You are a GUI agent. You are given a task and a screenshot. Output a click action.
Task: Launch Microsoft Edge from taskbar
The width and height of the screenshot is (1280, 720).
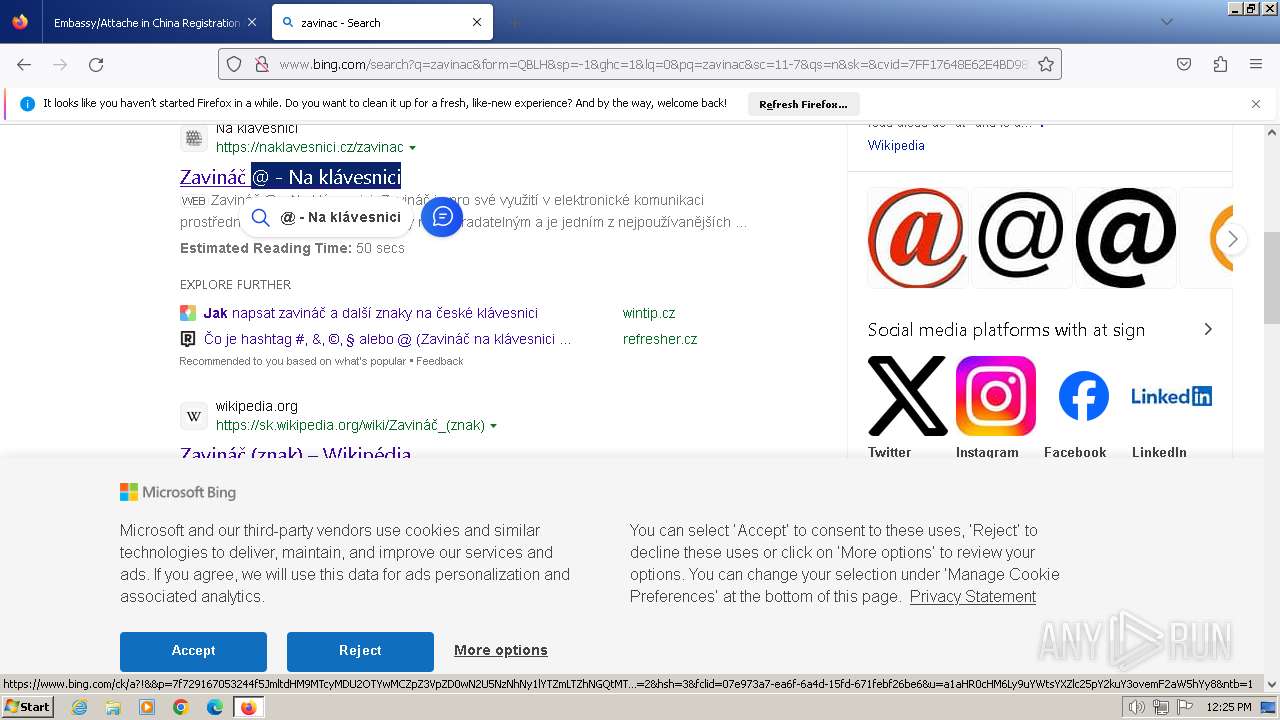pyautogui.click(x=215, y=707)
